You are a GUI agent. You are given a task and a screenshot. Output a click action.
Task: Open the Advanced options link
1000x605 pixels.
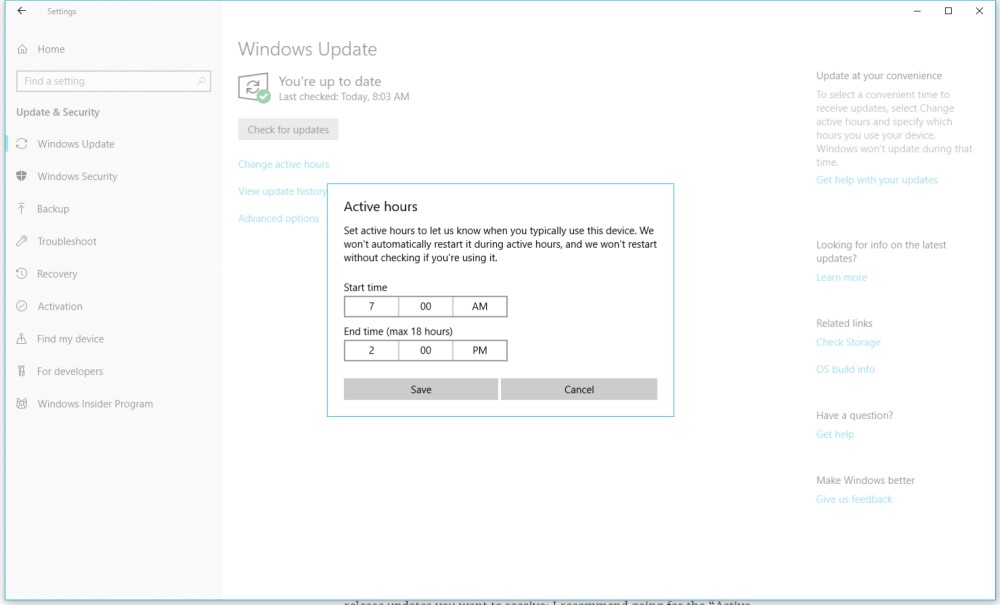(279, 219)
